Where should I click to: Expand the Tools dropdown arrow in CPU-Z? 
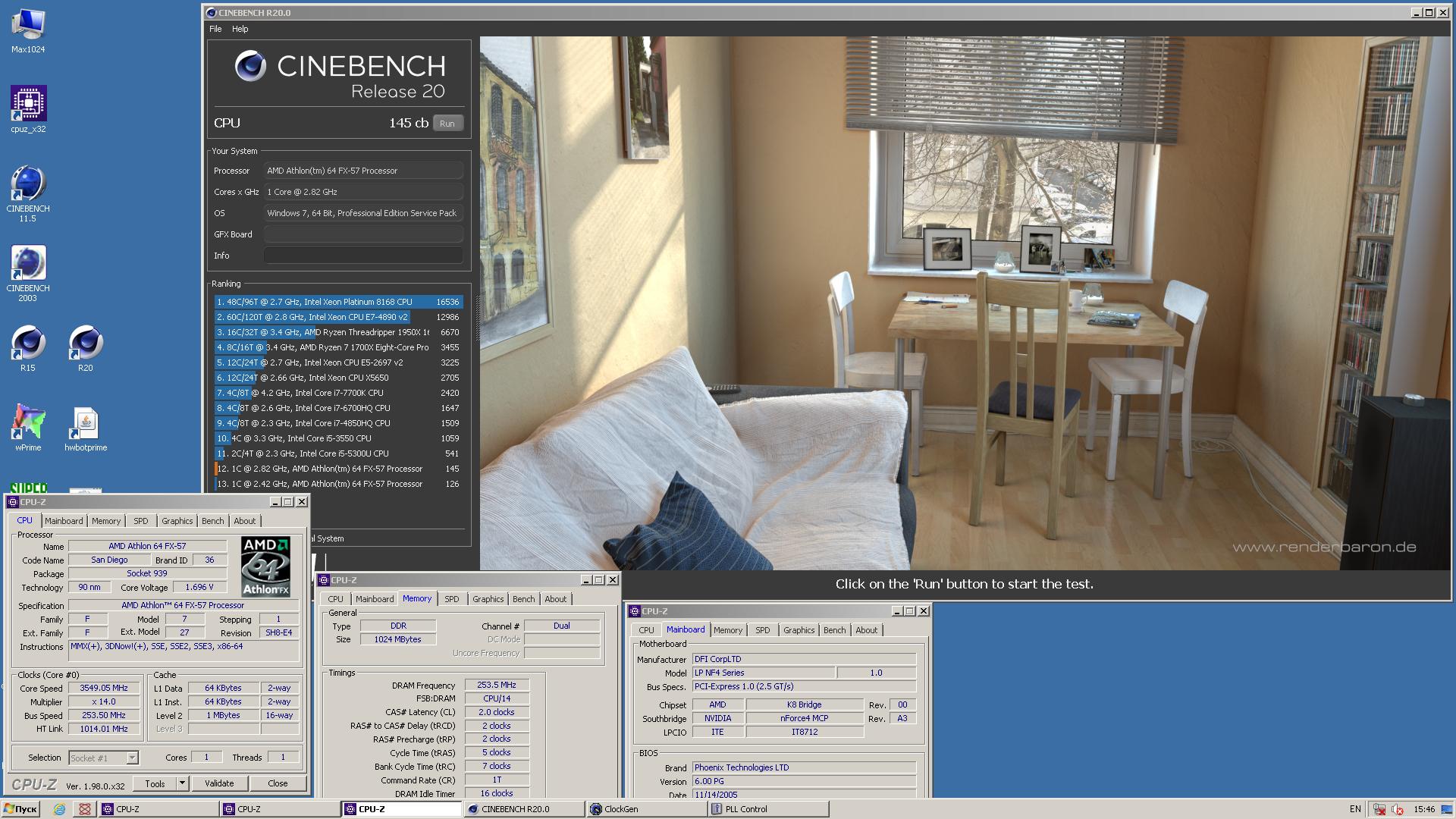click(182, 783)
